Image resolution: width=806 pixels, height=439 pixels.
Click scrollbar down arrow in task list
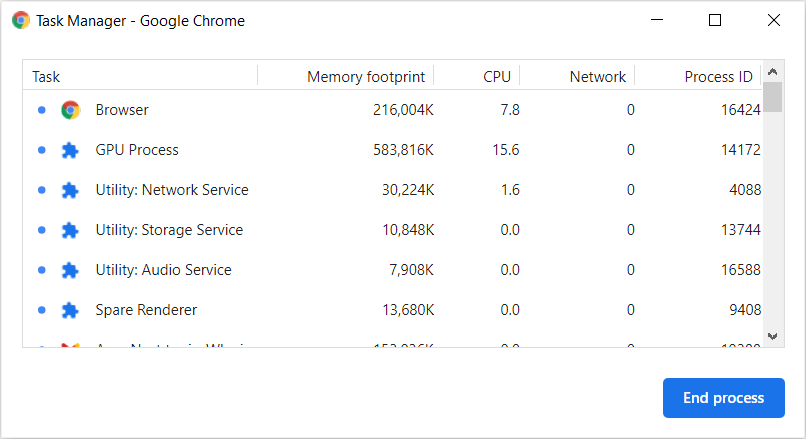pos(773,336)
